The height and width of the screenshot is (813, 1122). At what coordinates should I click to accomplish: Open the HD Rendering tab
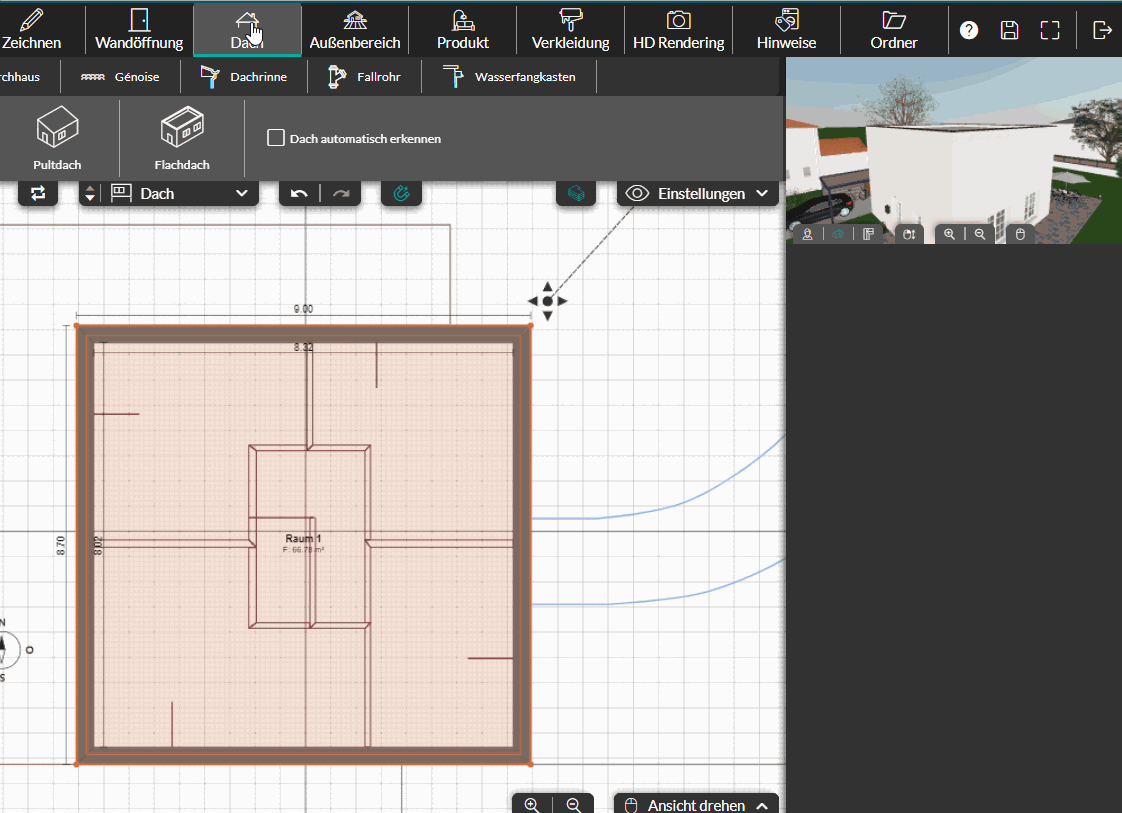pos(678,30)
